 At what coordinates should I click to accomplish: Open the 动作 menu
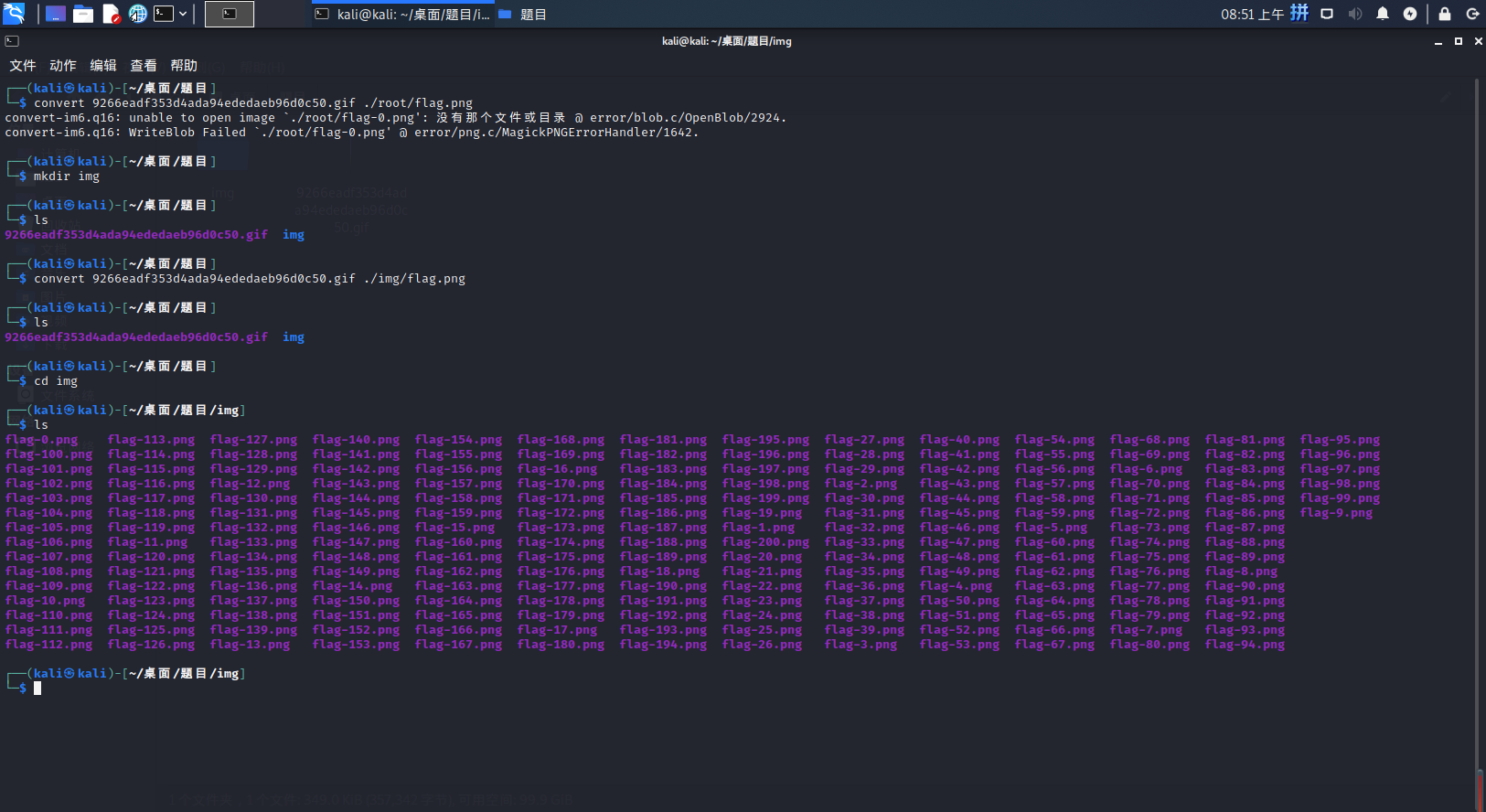pos(63,66)
